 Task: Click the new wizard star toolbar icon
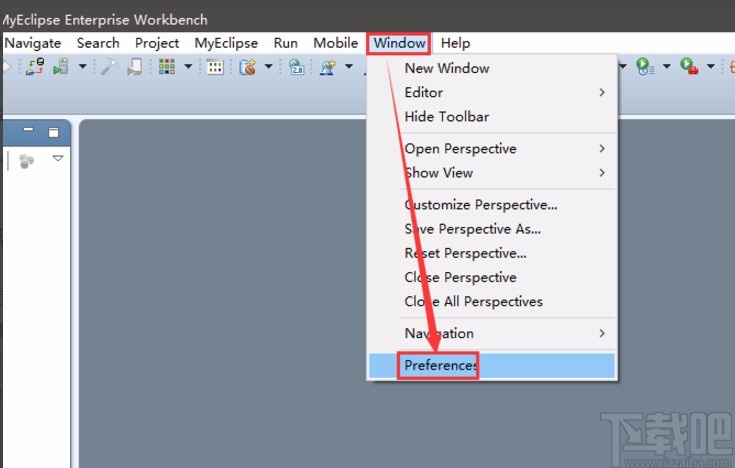pyautogui.click(x=328, y=67)
